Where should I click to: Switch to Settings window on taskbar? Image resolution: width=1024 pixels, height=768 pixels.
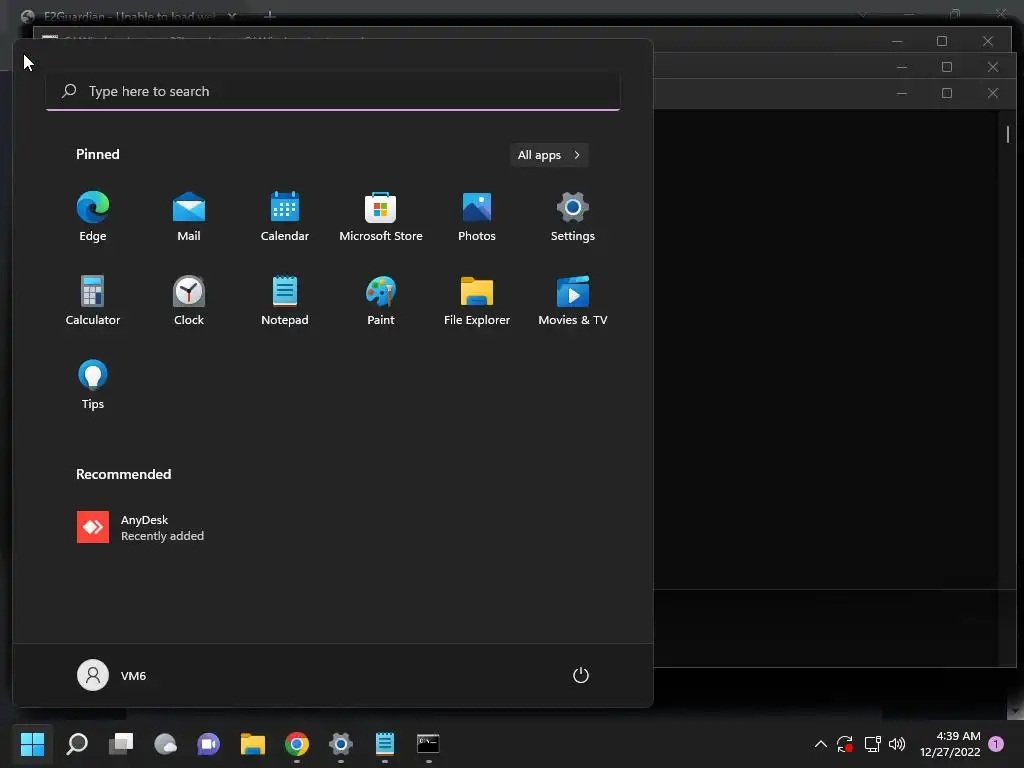point(340,744)
